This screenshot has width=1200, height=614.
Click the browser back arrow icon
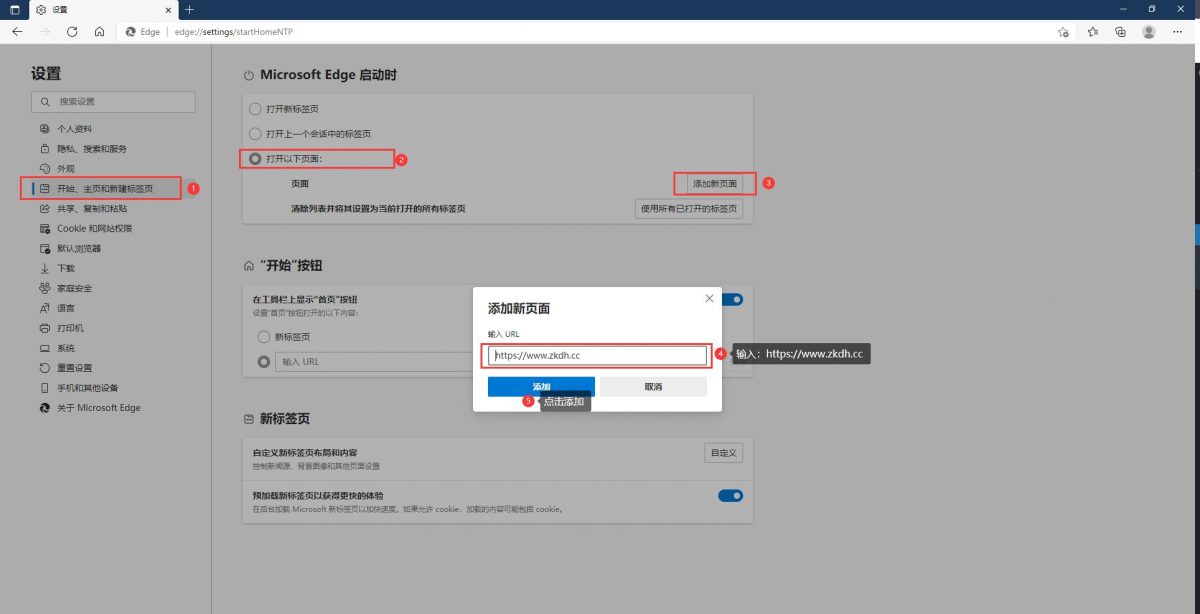(17, 32)
